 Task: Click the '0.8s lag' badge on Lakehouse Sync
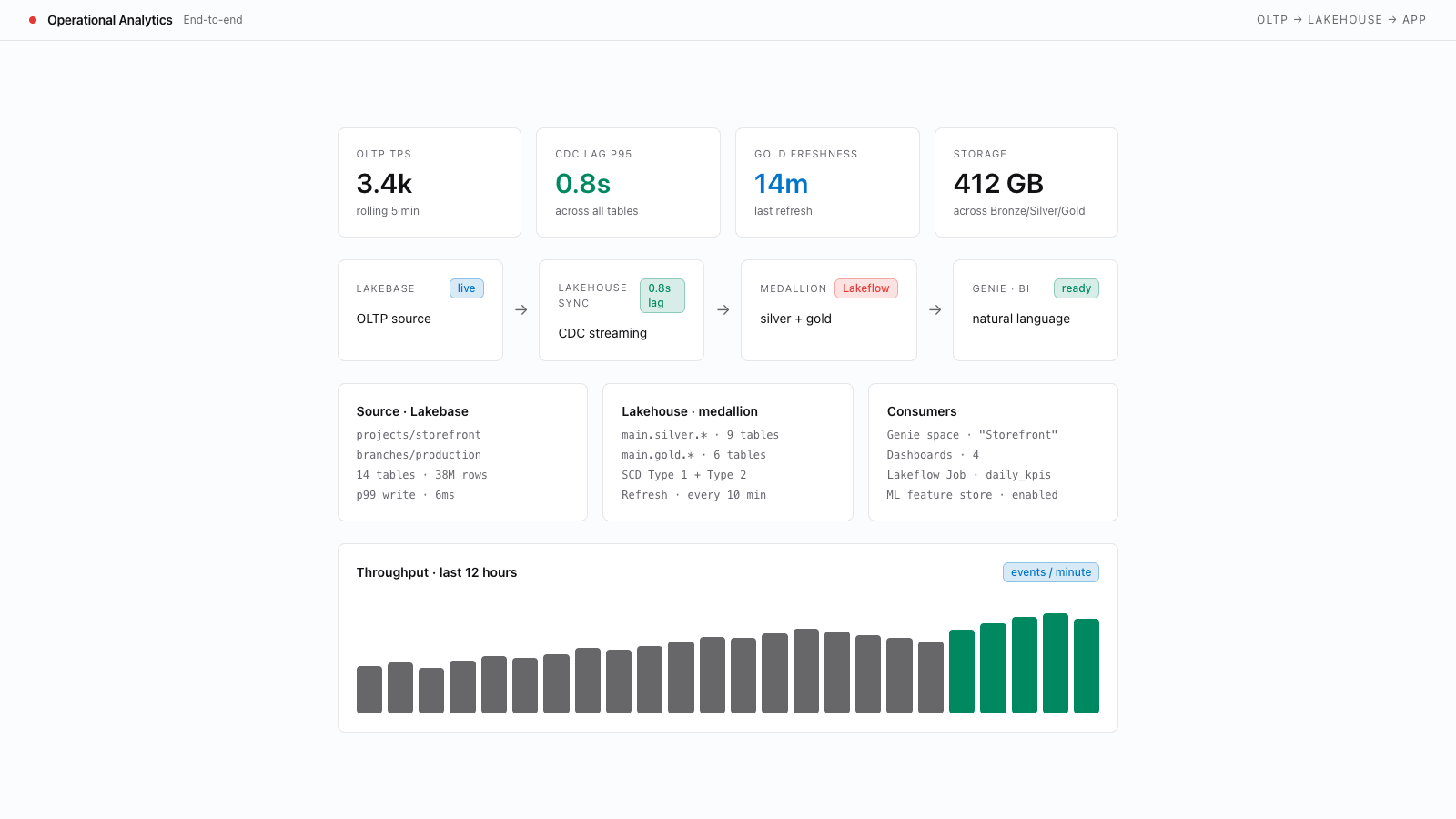(x=662, y=296)
